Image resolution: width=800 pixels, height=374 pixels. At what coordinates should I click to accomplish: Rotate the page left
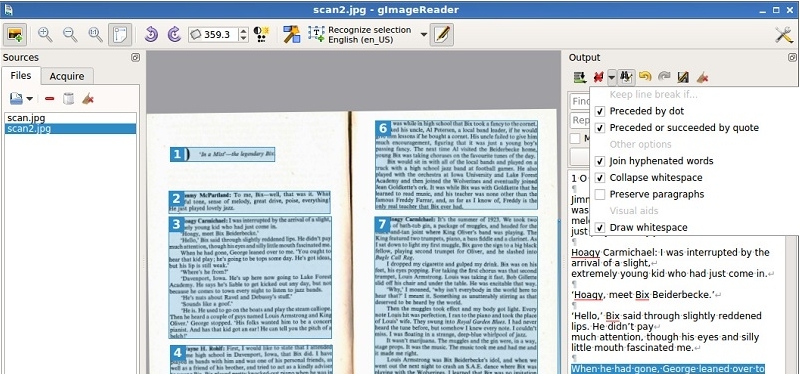click(x=151, y=35)
